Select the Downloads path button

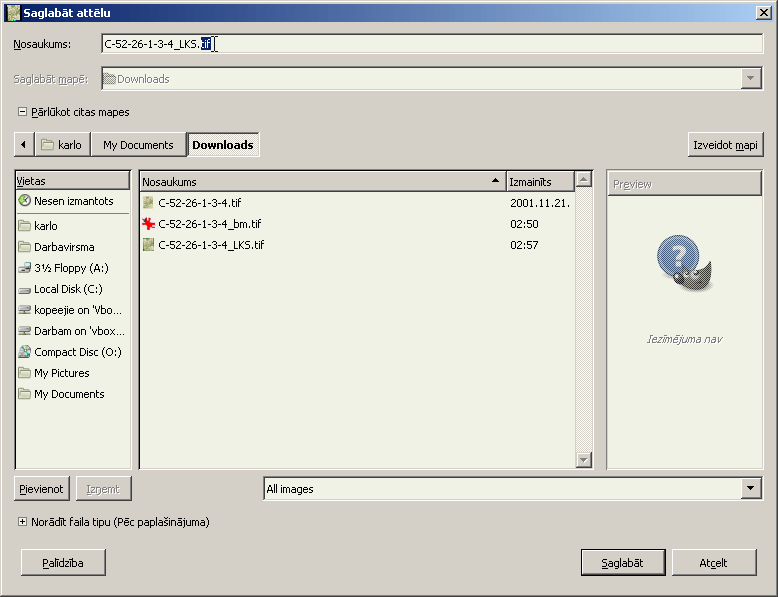(x=223, y=144)
